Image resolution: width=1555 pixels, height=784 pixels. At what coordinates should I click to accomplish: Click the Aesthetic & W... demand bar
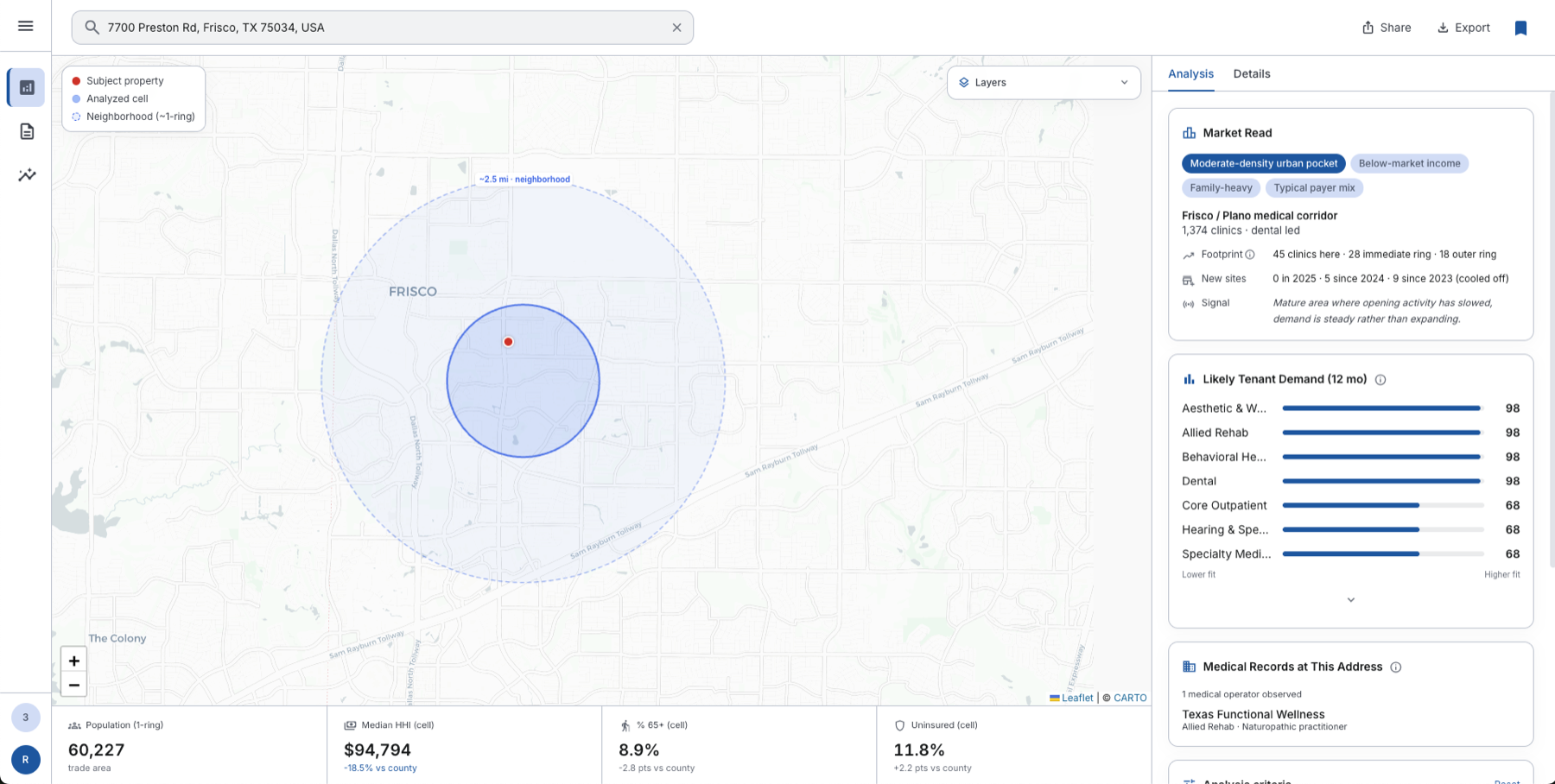[1383, 408]
